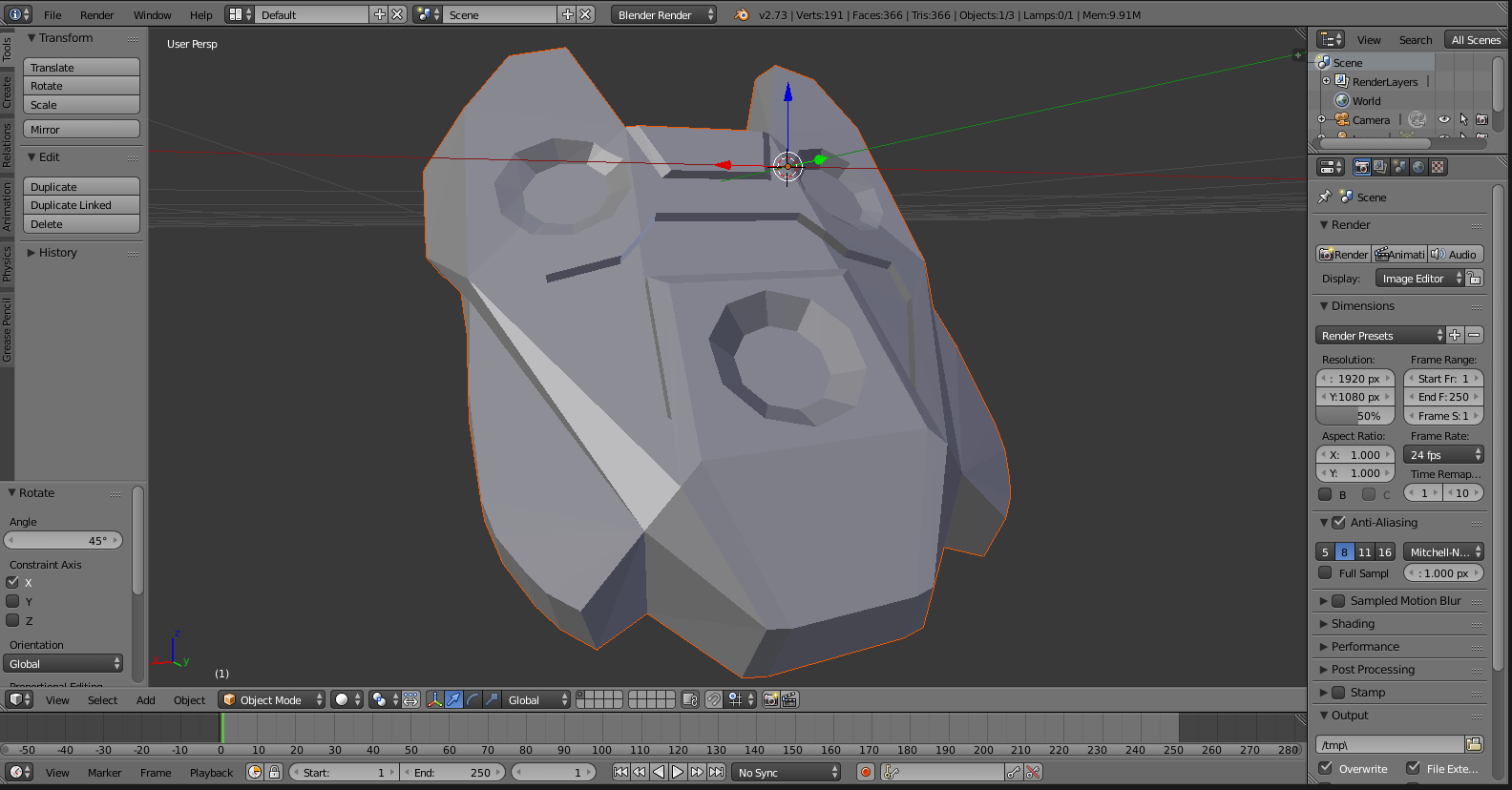
Task: Enable the Z constraint axis checkbox
Action: click(x=13, y=620)
